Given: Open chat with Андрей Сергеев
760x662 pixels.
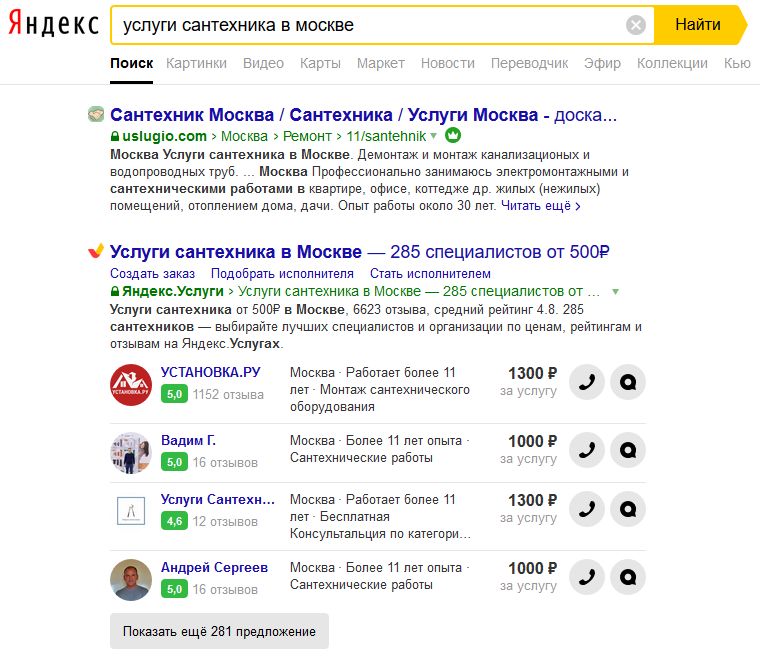Looking at the screenshot, I should (628, 577).
